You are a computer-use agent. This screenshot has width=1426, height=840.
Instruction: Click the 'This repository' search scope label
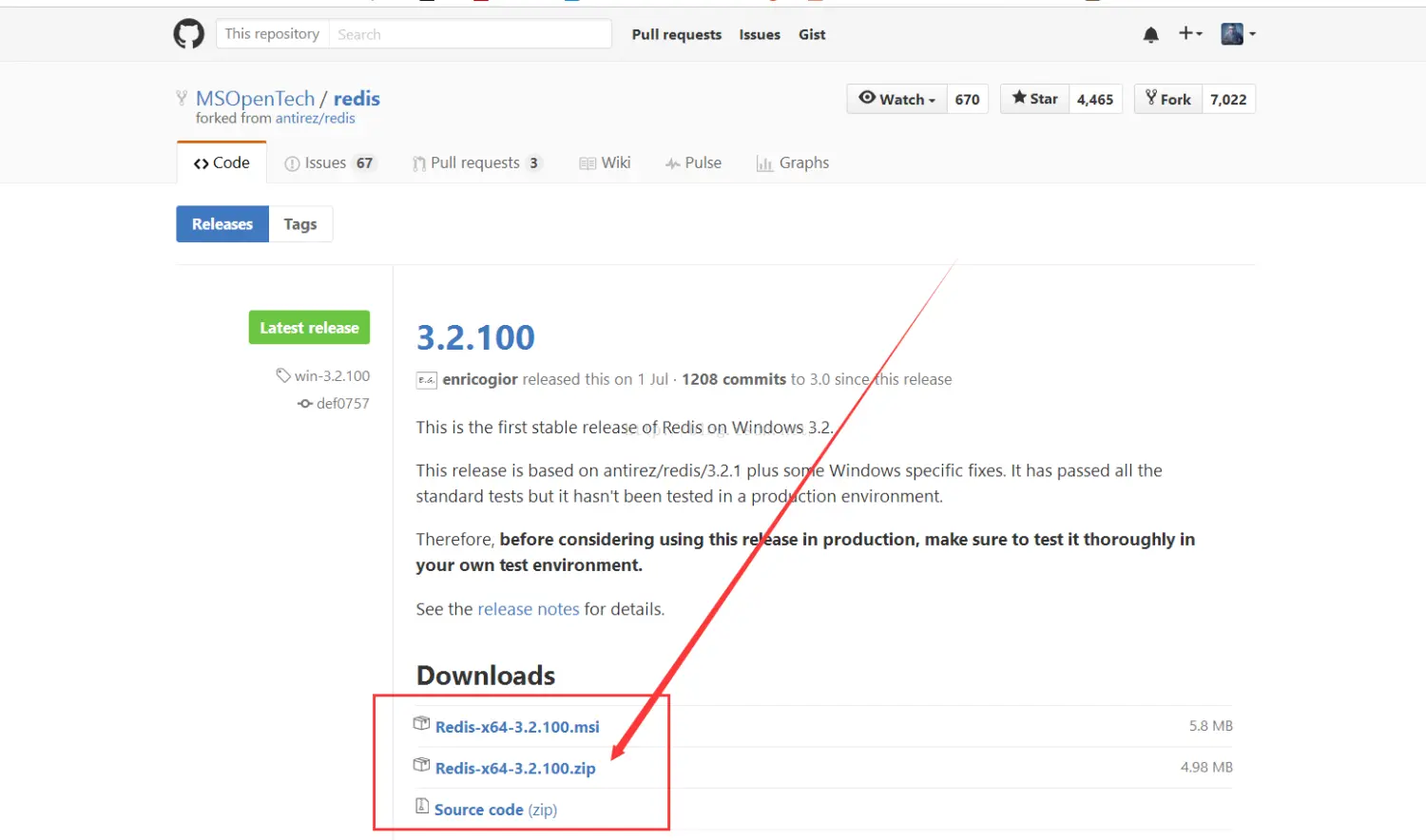[272, 34]
